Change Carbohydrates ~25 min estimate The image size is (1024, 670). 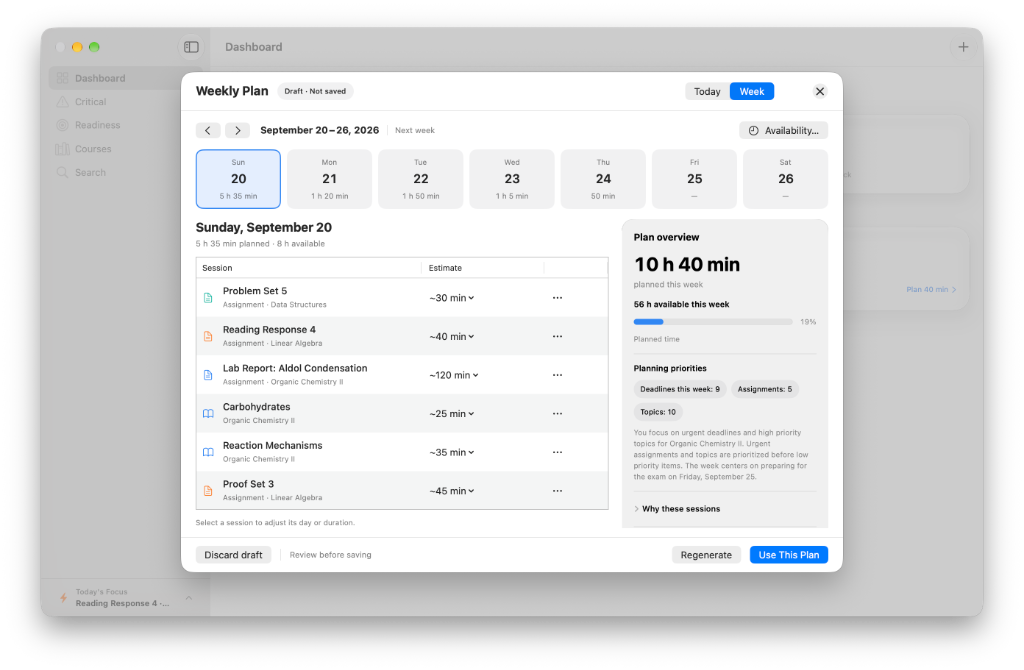click(452, 413)
